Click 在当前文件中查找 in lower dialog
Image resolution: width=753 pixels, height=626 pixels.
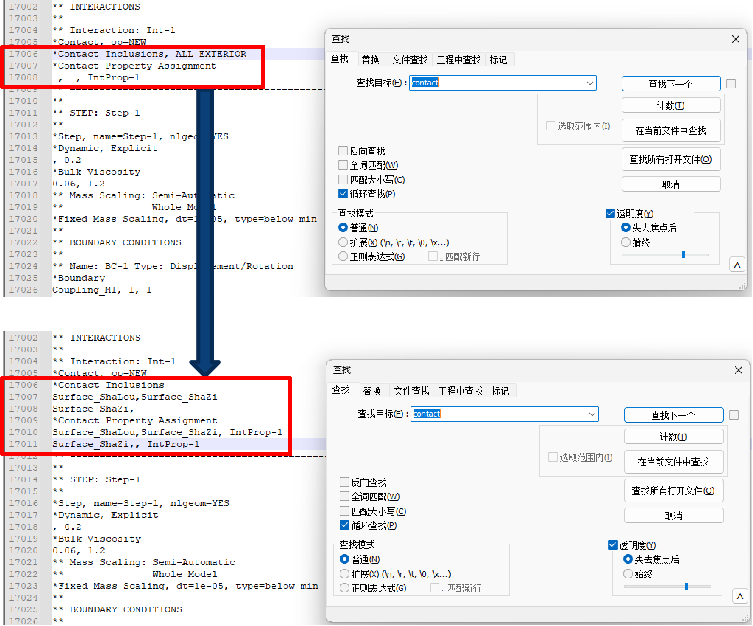pyautogui.click(x=674, y=462)
